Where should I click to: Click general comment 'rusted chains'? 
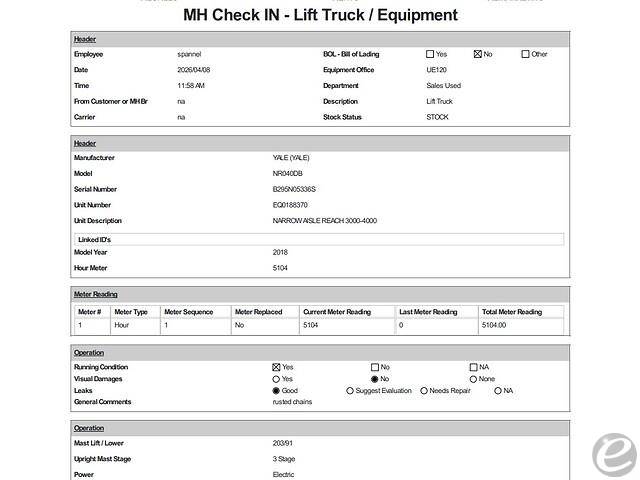pos(292,402)
